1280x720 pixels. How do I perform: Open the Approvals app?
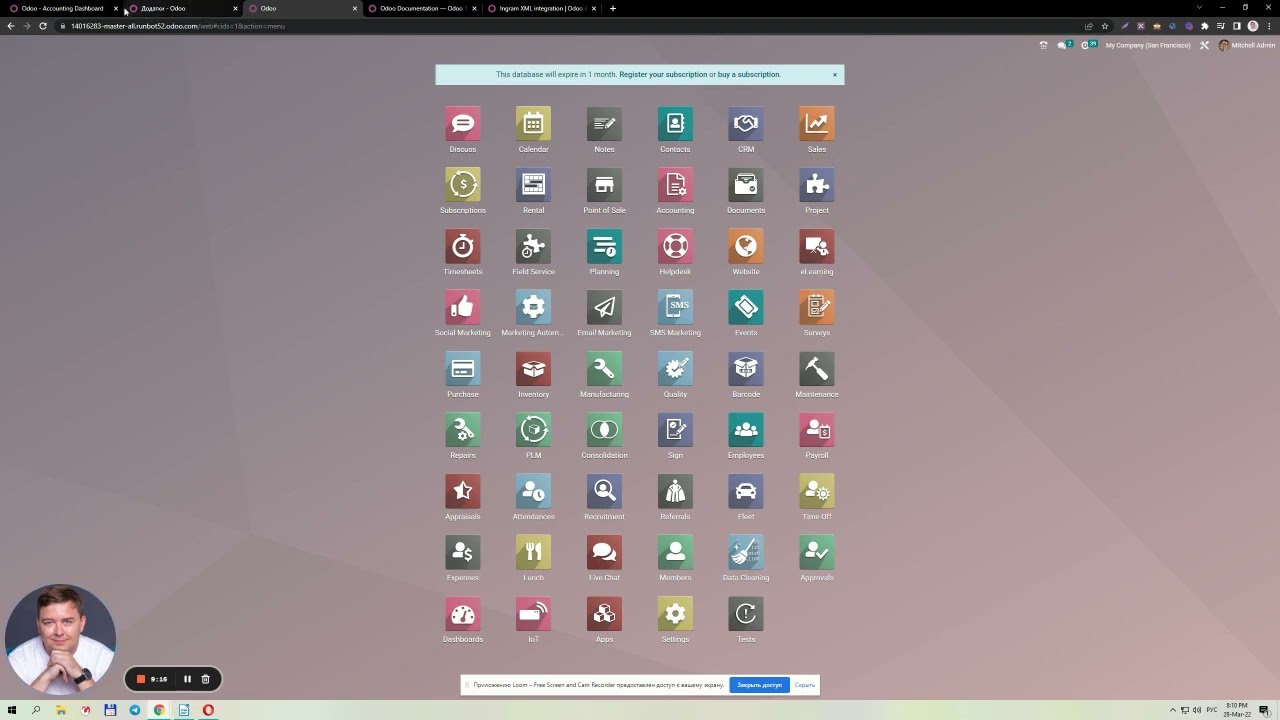(x=817, y=552)
